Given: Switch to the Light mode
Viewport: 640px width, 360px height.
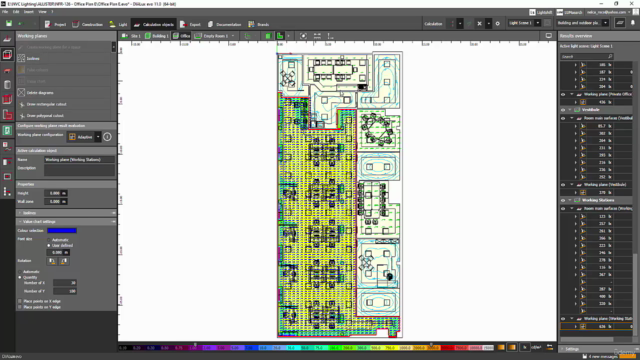Looking at the screenshot, I should pyautogui.click(x=118, y=24).
